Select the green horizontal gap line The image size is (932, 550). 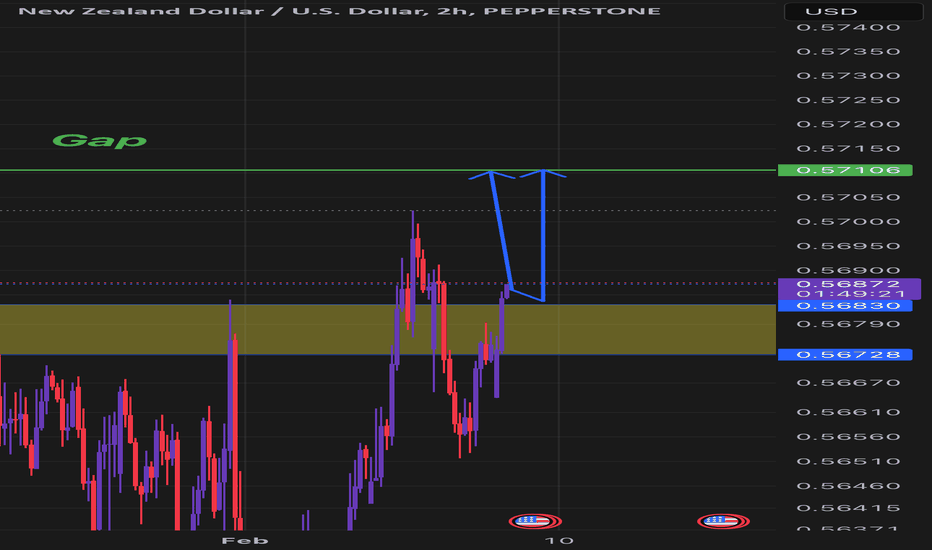coord(388,170)
